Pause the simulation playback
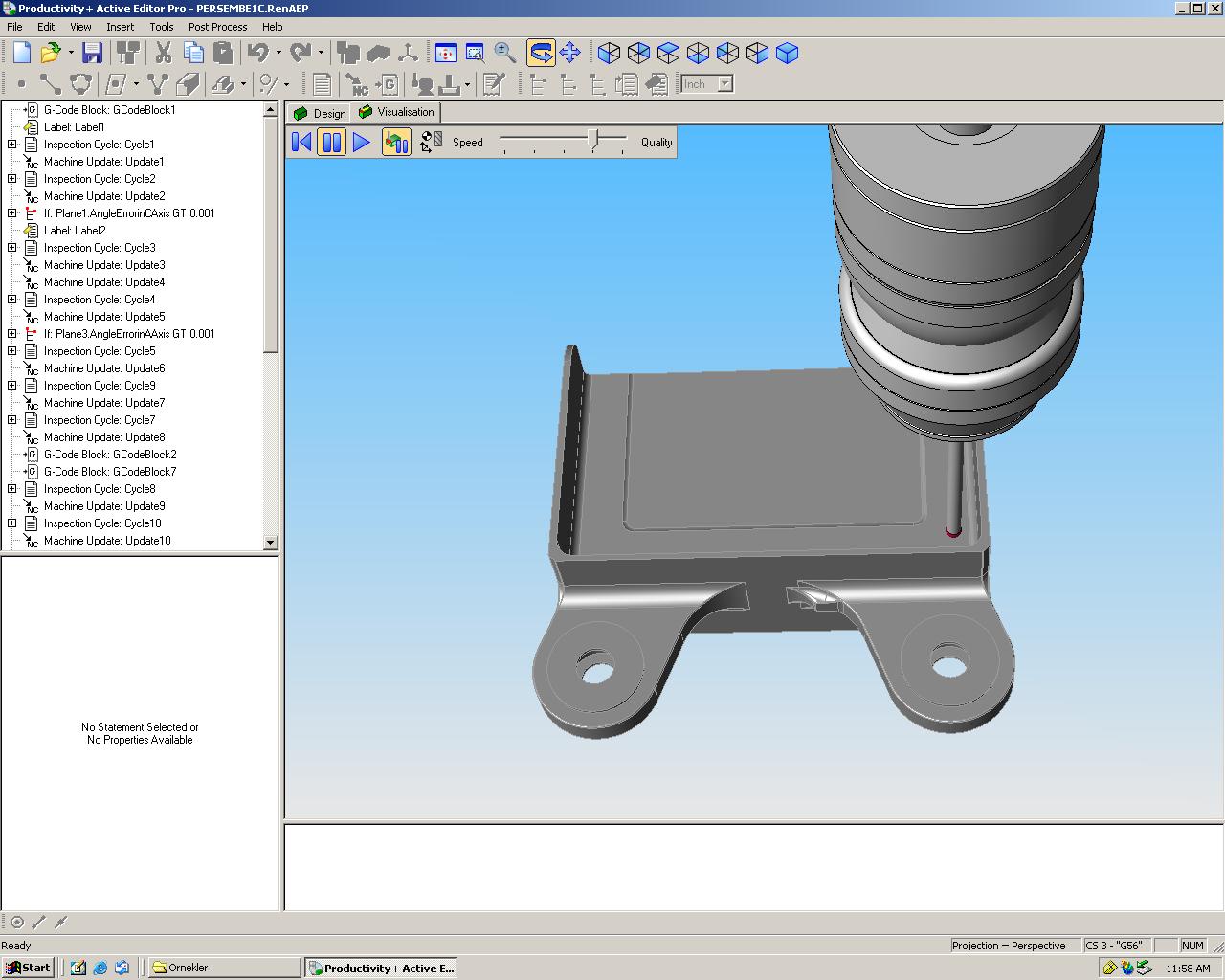 (x=331, y=143)
